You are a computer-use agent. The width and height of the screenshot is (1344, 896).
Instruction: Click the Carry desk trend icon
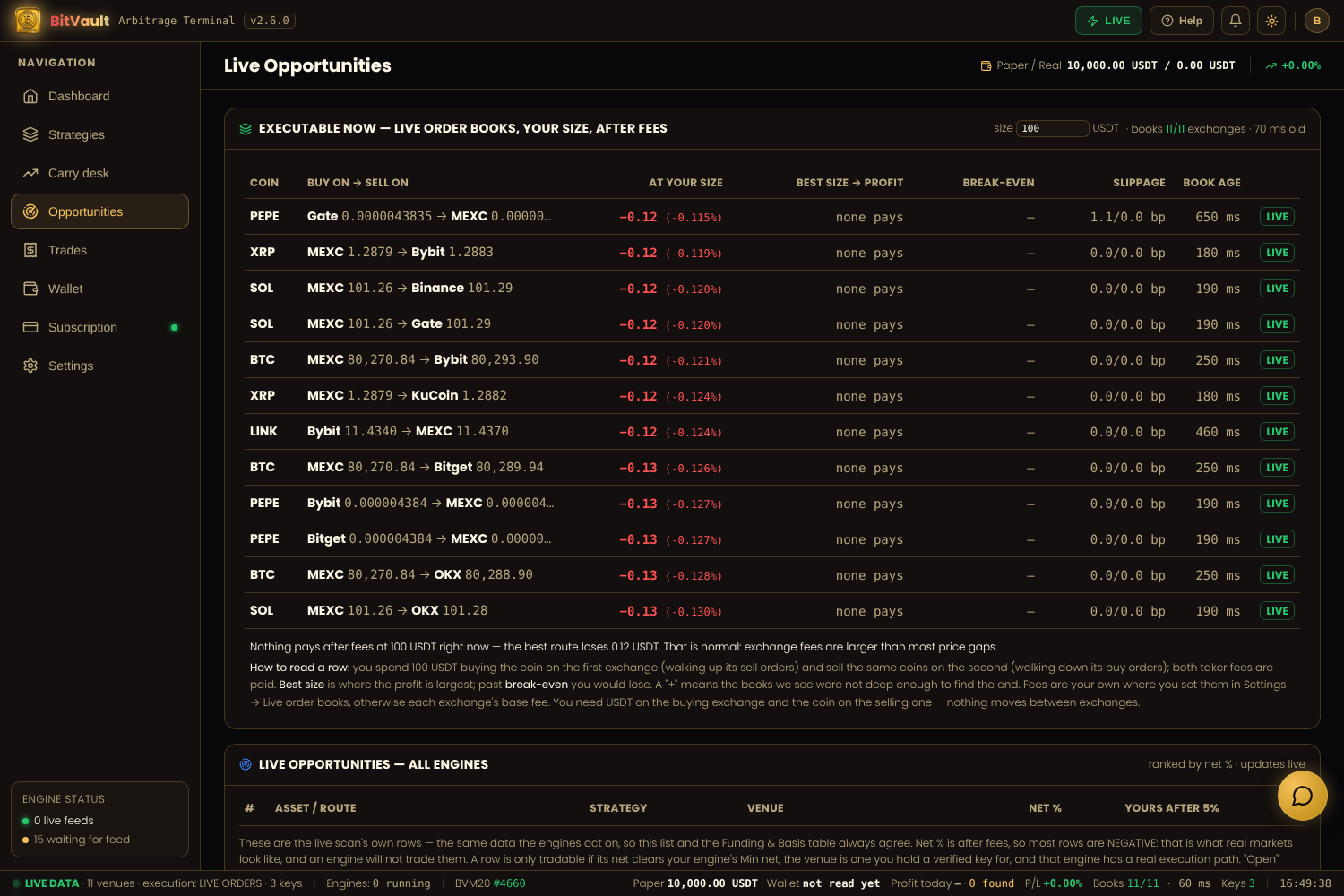[x=30, y=173]
